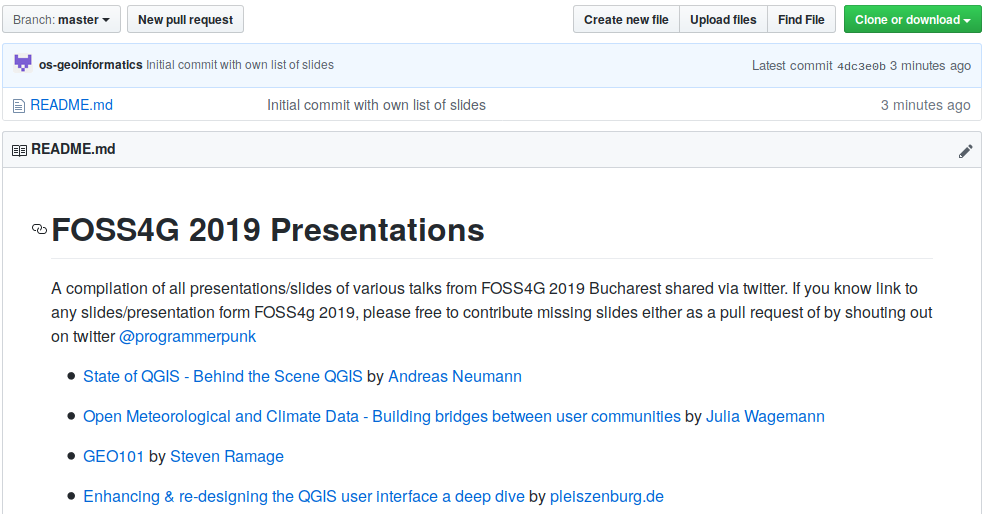Screen dimensions: 984x514
Task: Open Clone or download dropdown
Action: [x=912, y=19]
